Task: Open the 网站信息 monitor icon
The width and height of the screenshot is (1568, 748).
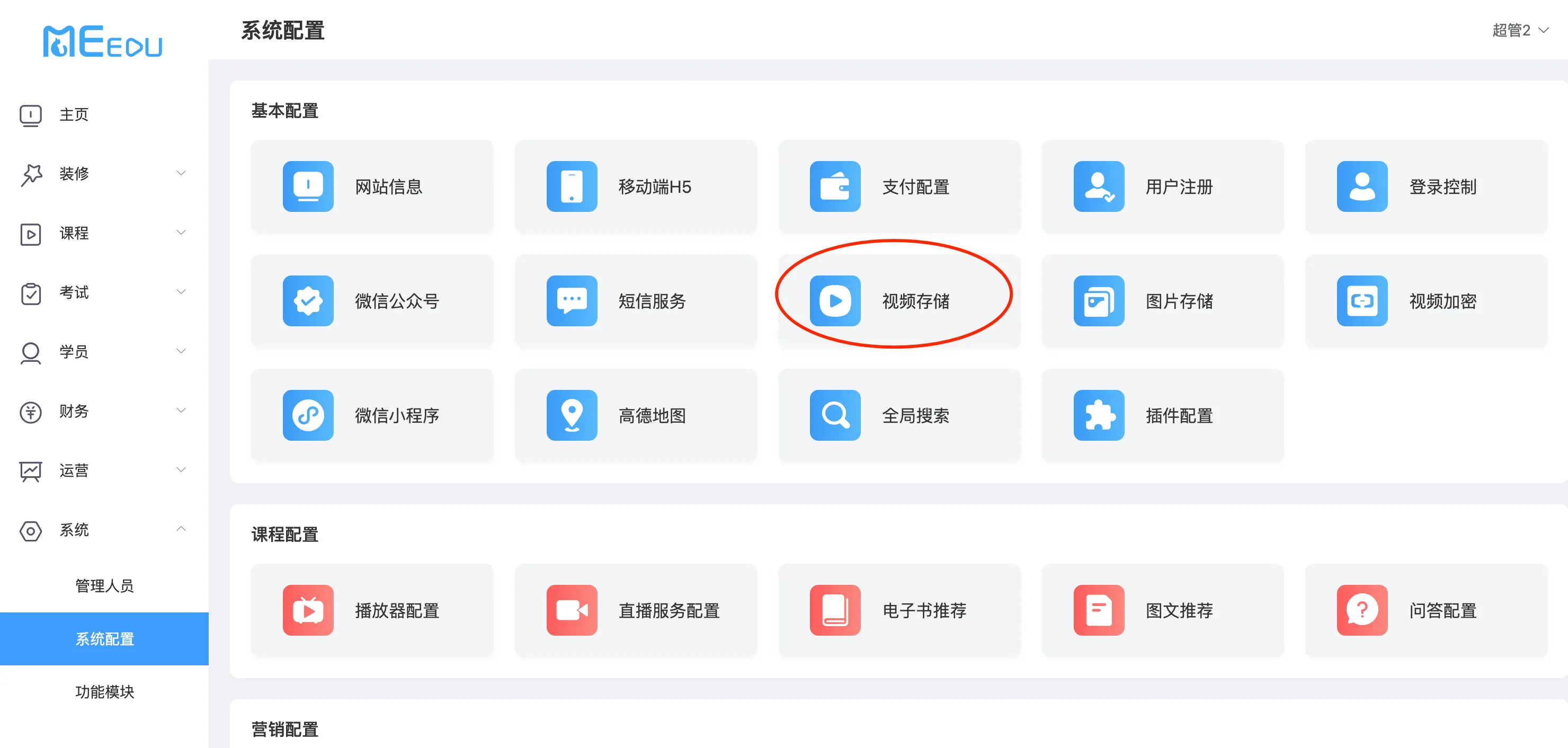Action: [x=308, y=186]
